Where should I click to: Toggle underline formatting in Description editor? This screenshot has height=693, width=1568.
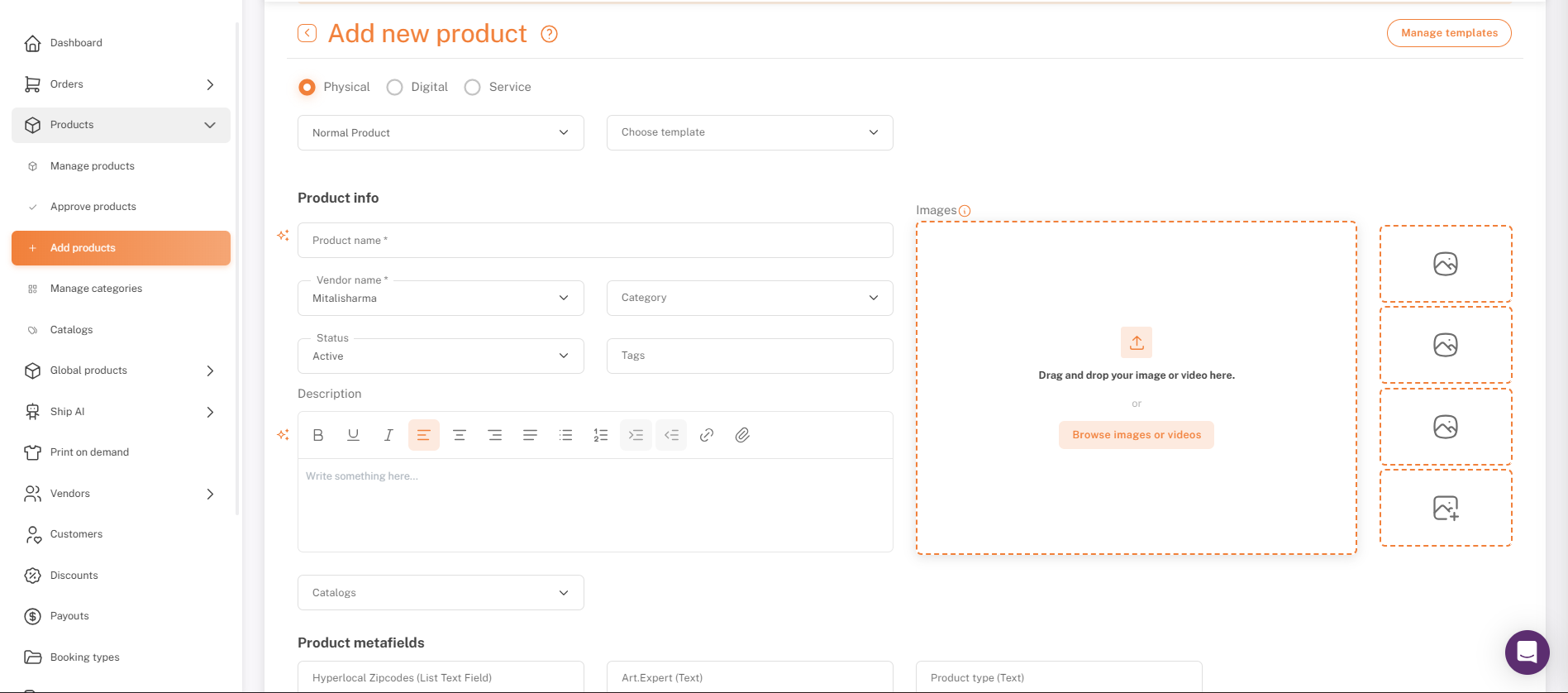coord(353,435)
